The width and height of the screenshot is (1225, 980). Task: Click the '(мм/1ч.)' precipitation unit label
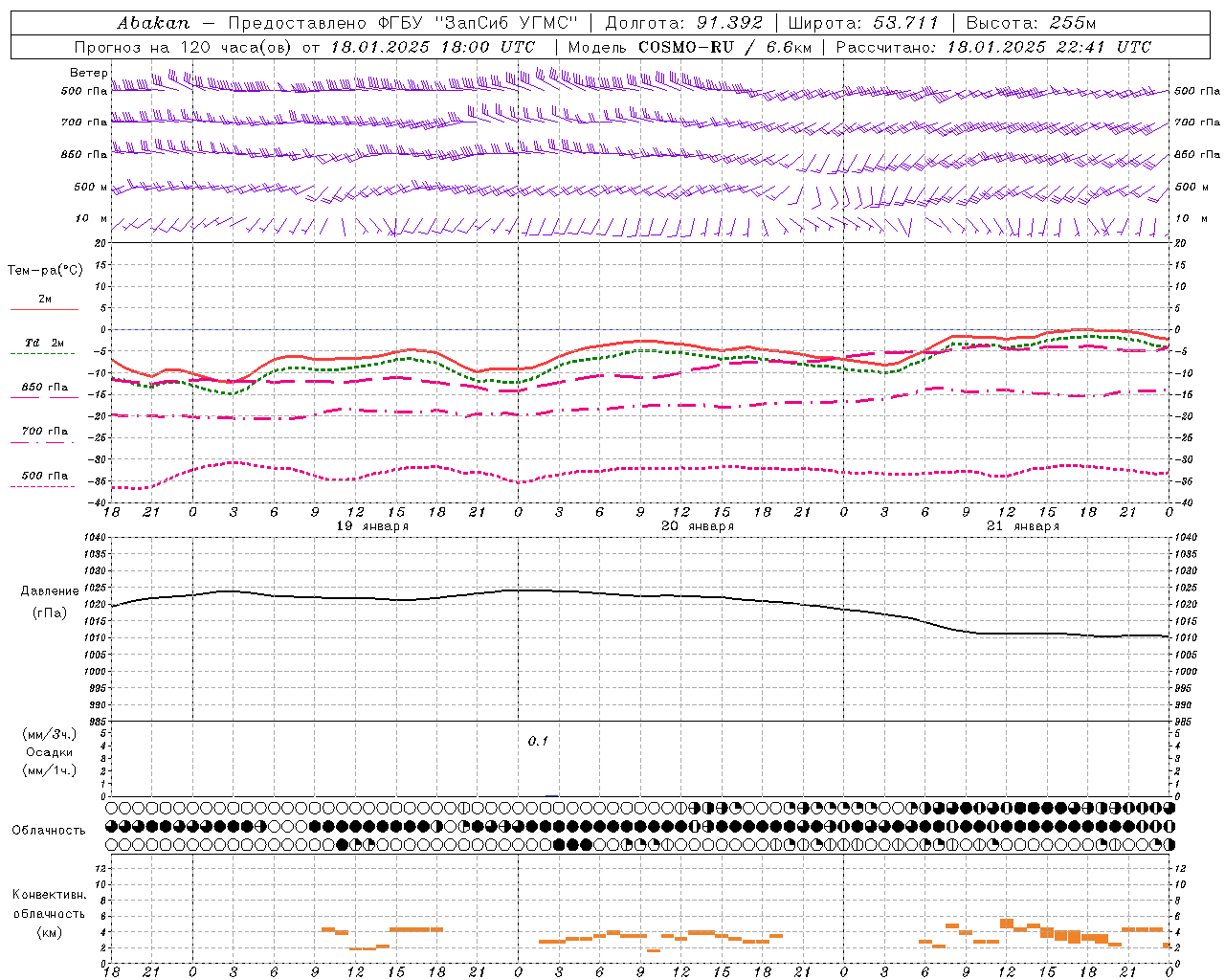coord(50,770)
